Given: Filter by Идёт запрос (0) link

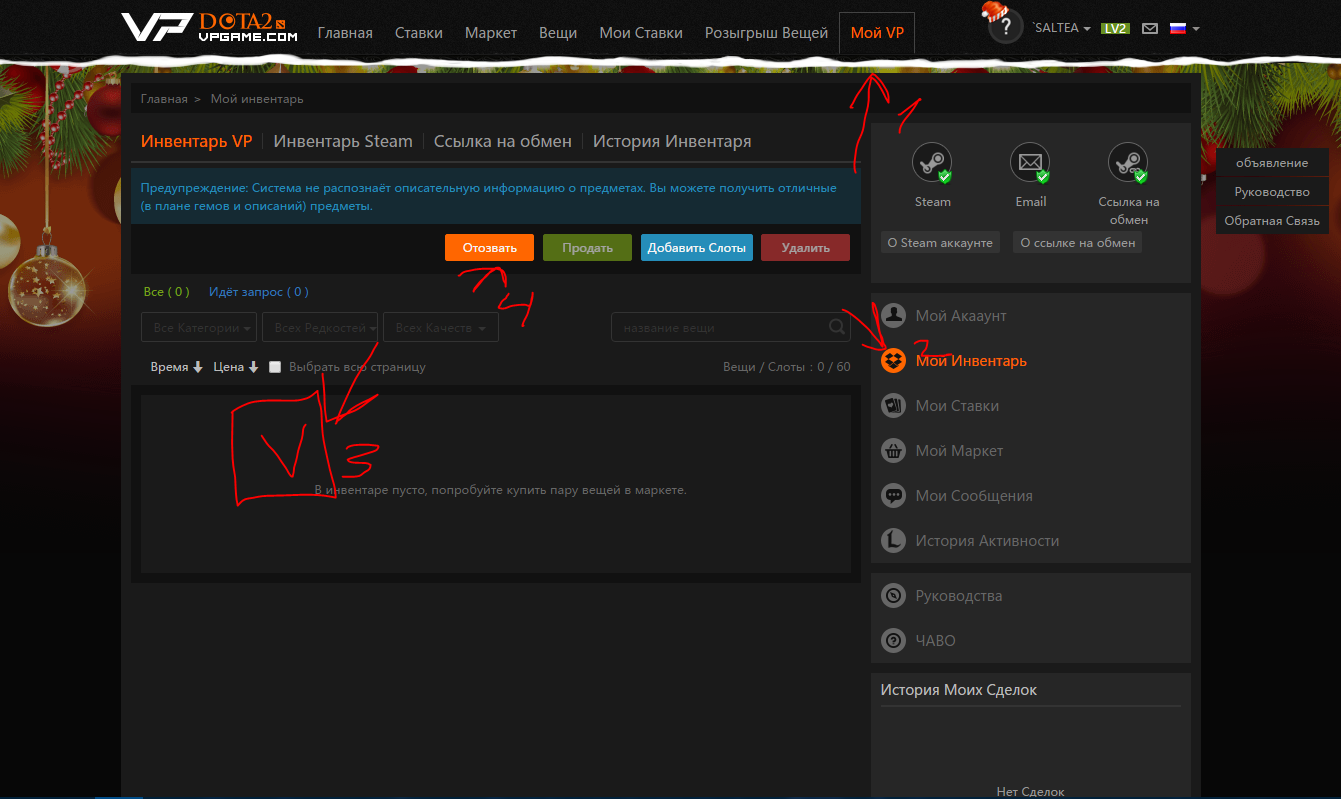Looking at the screenshot, I should pyautogui.click(x=259, y=292).
